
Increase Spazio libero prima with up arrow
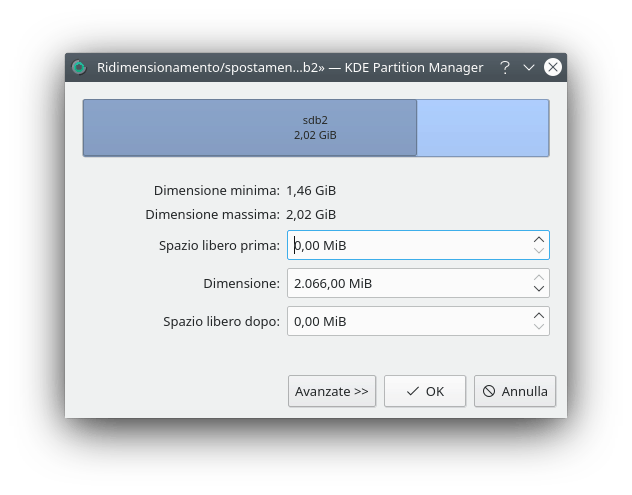pos(539,239)
